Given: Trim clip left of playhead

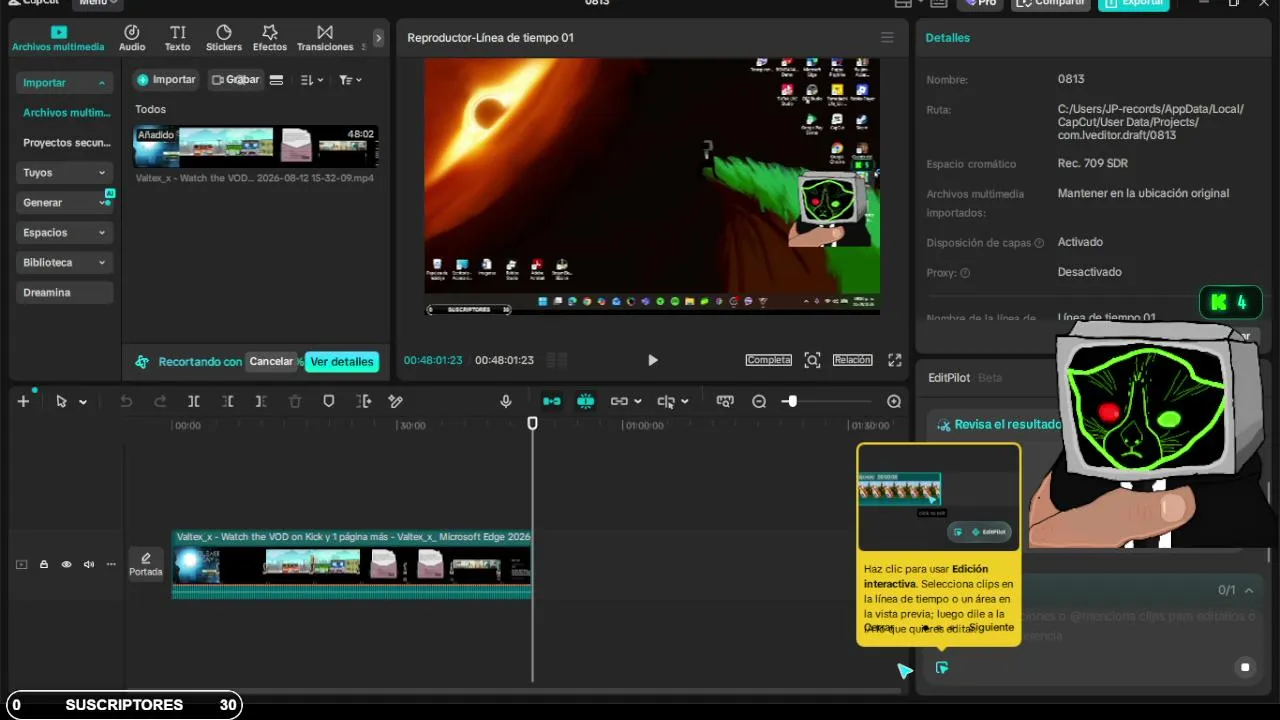Looking at the screenshot, I should [x=228, y=401].
